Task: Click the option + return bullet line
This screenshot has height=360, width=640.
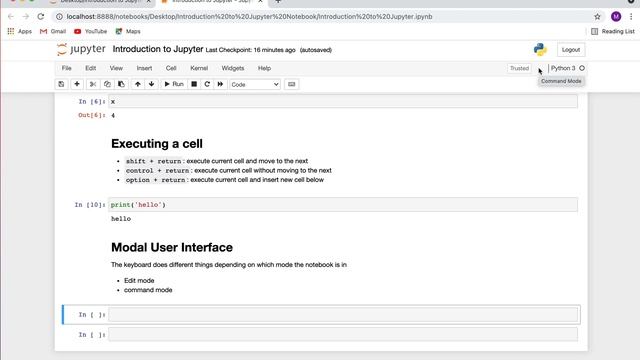Action: click(x=224, y=180)
